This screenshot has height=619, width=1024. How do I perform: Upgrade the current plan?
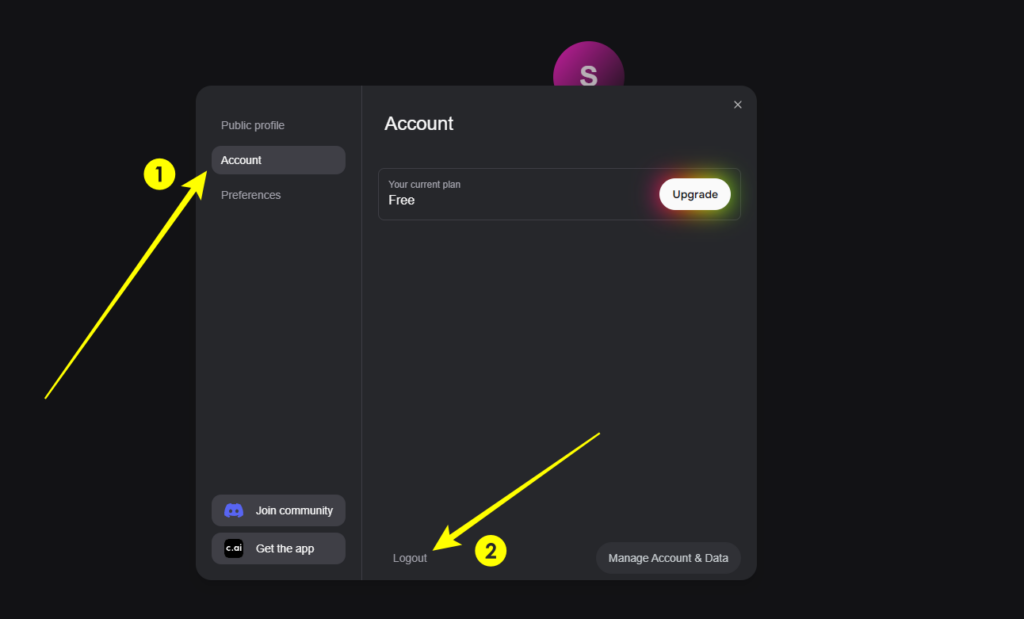pyautogui.click(x=695, y=195)
